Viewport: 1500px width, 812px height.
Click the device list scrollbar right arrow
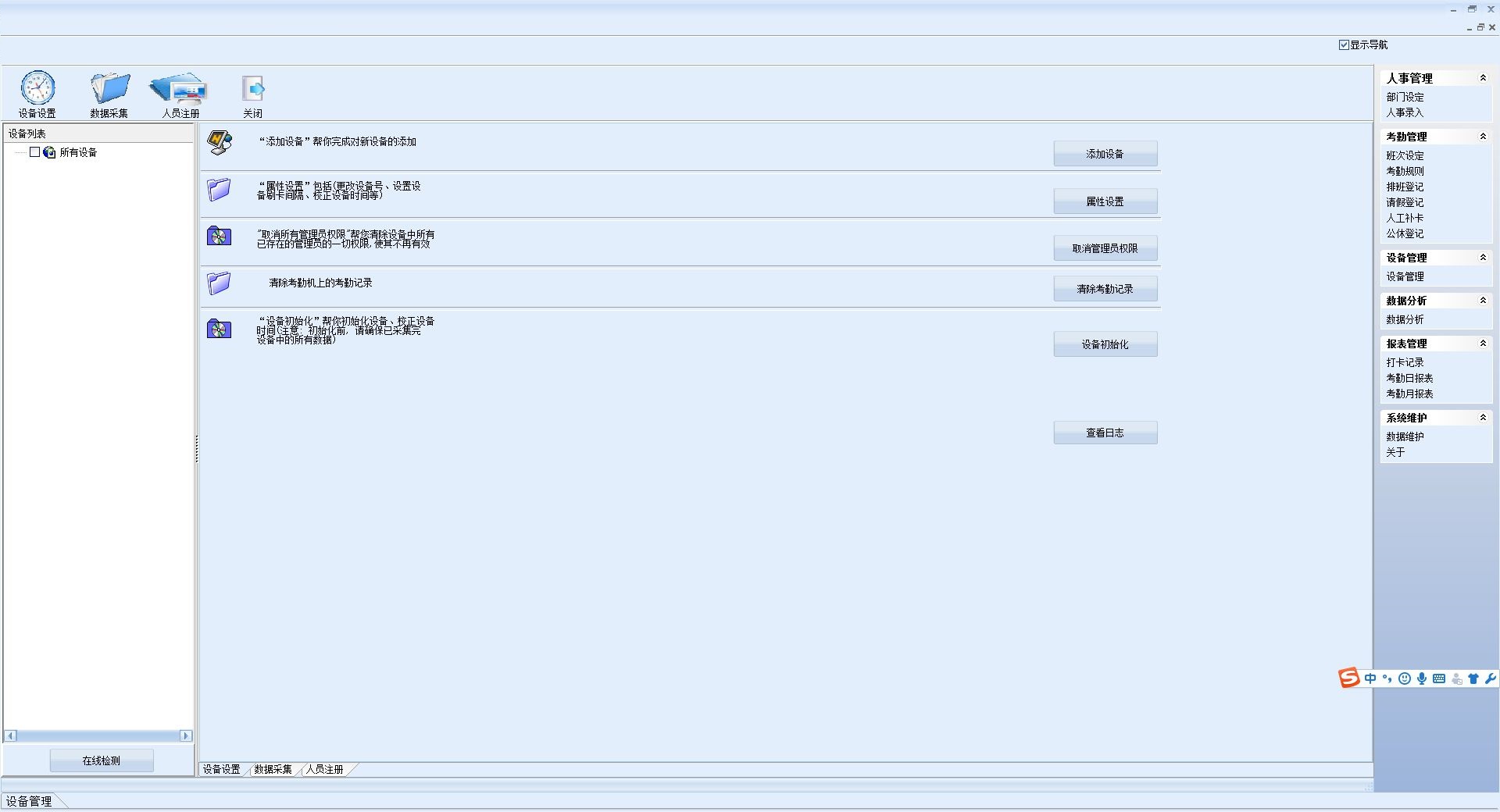(x=186, y=735)
